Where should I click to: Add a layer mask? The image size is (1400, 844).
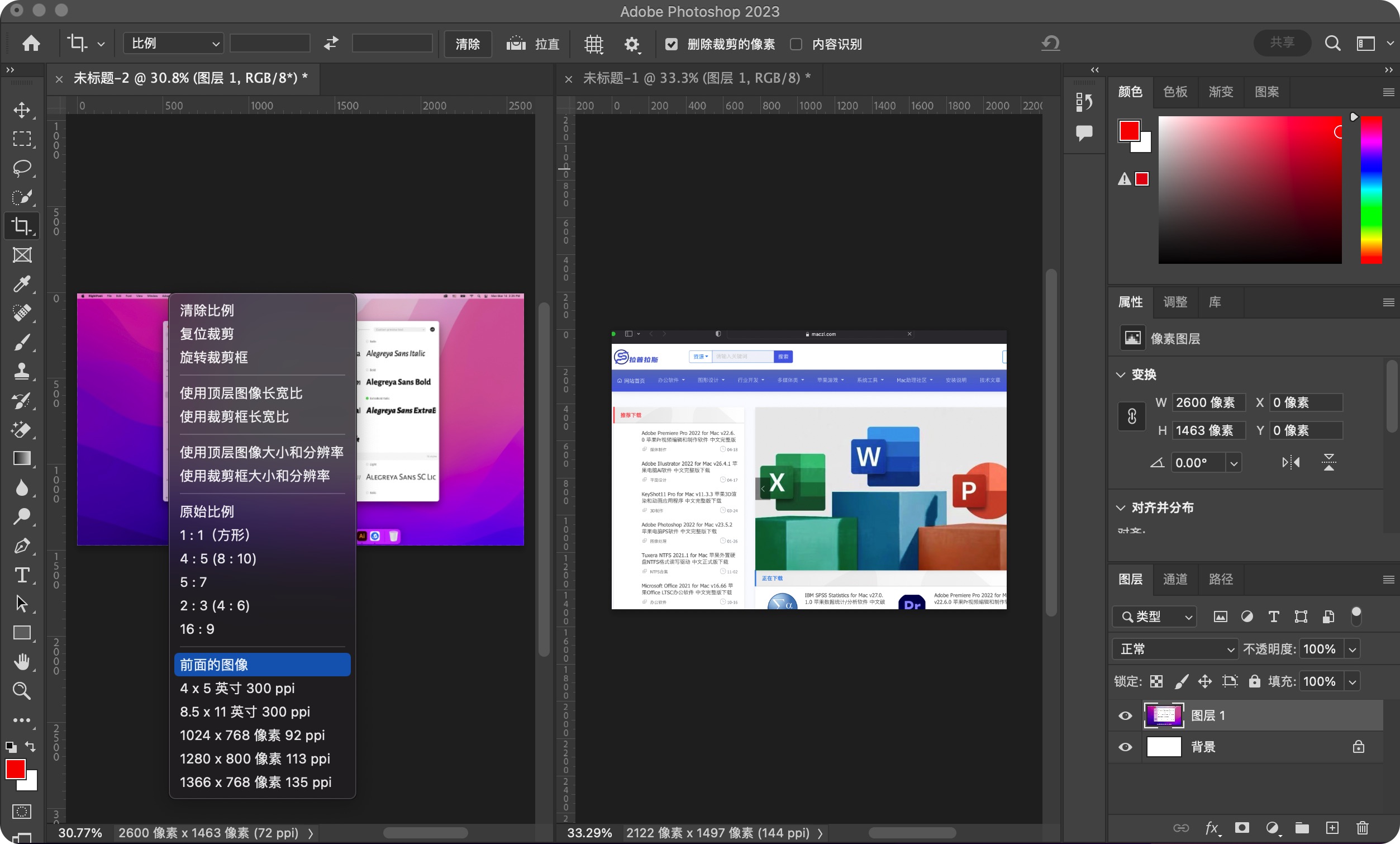(x=1242, y=828)
